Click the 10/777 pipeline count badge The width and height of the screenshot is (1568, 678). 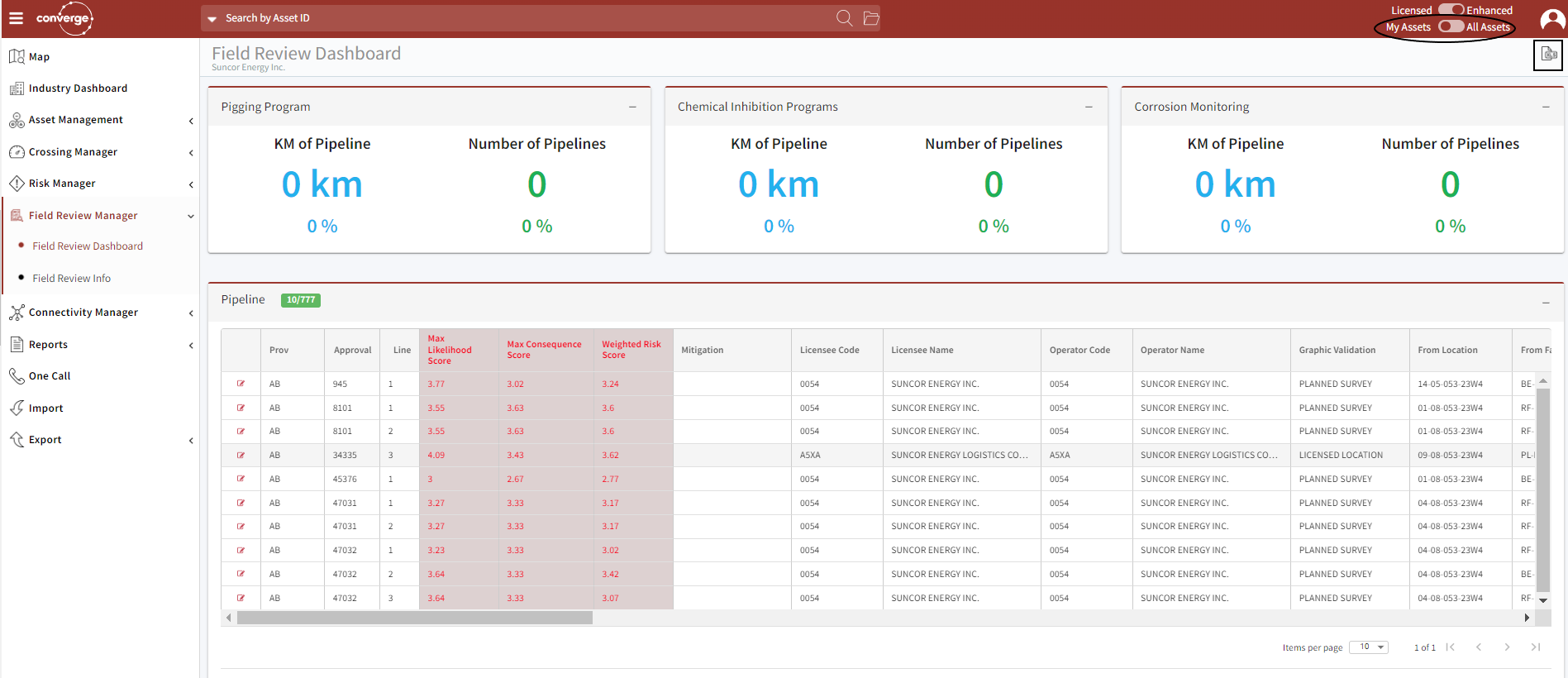301,300
